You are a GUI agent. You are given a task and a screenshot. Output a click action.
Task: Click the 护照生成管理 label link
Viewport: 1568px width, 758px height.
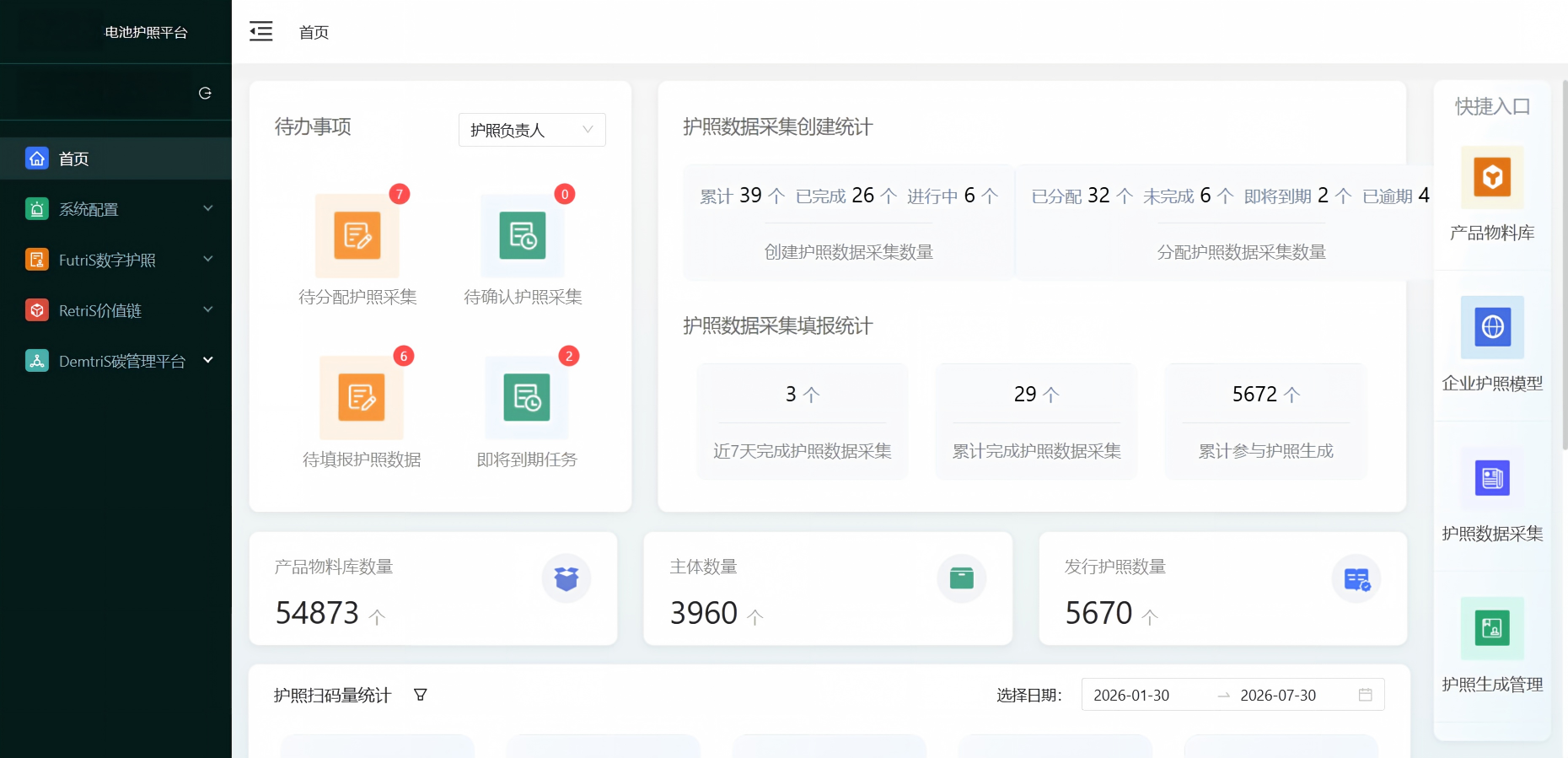1492,685
